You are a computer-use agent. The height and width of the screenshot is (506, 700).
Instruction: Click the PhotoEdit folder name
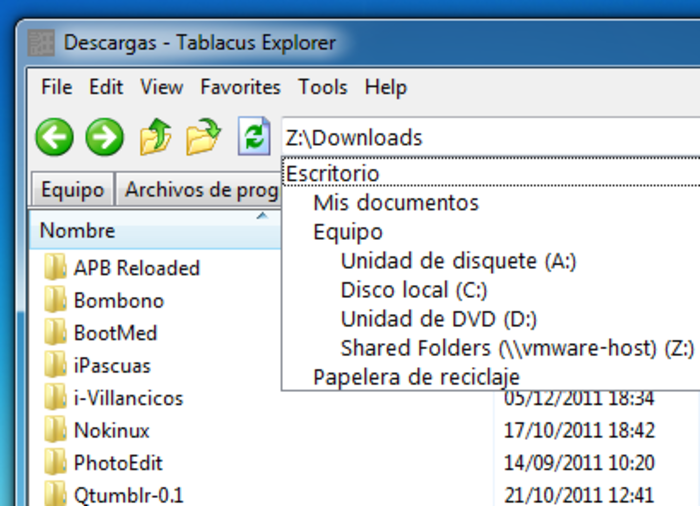118,464
